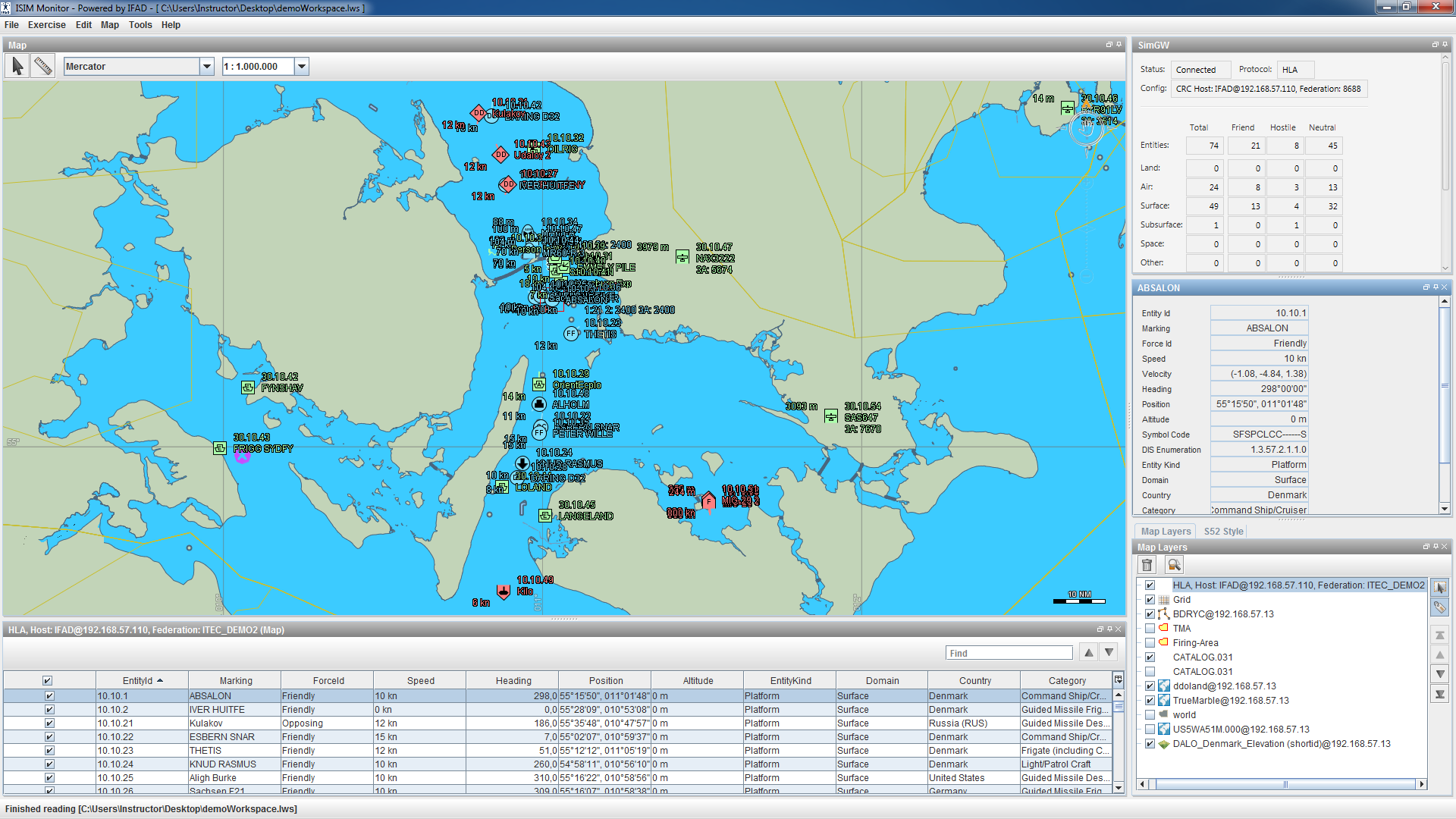Click the entity table vertical scrollbar down arrow

click(1118, 788)
